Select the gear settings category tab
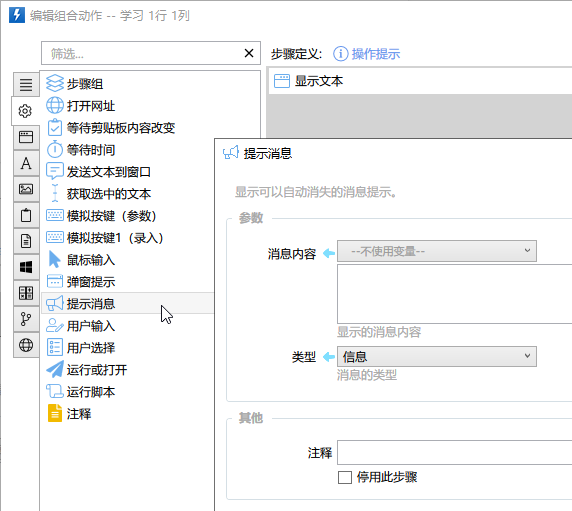572x511 pixels. click(26, 111)
